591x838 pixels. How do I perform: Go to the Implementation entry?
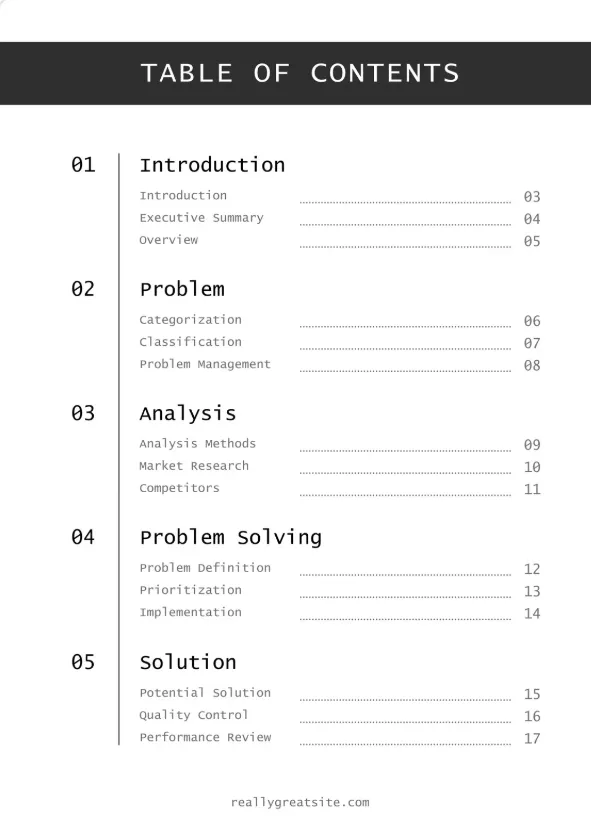(191, 612)
